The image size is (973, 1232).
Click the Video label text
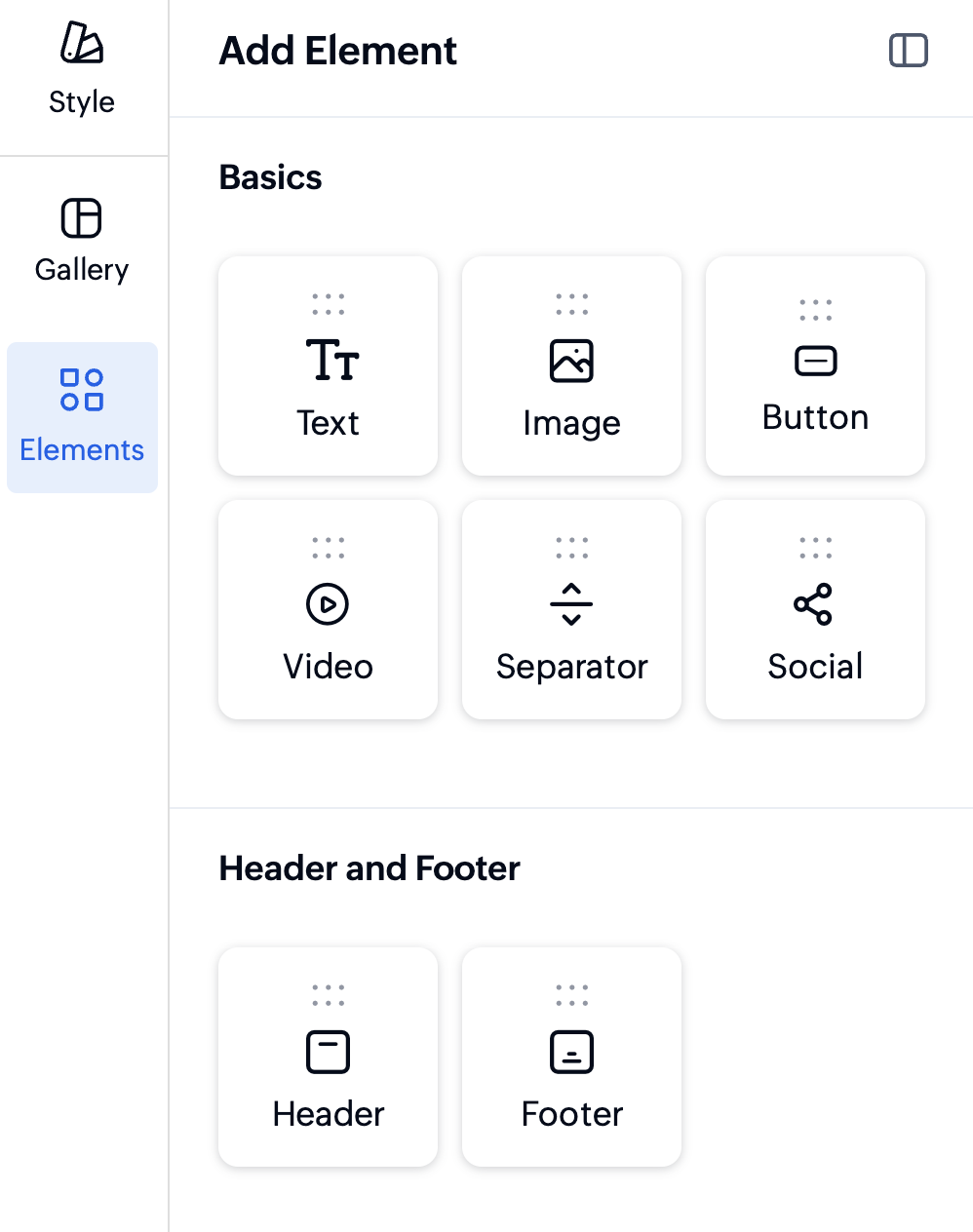(x=328, y=667)
